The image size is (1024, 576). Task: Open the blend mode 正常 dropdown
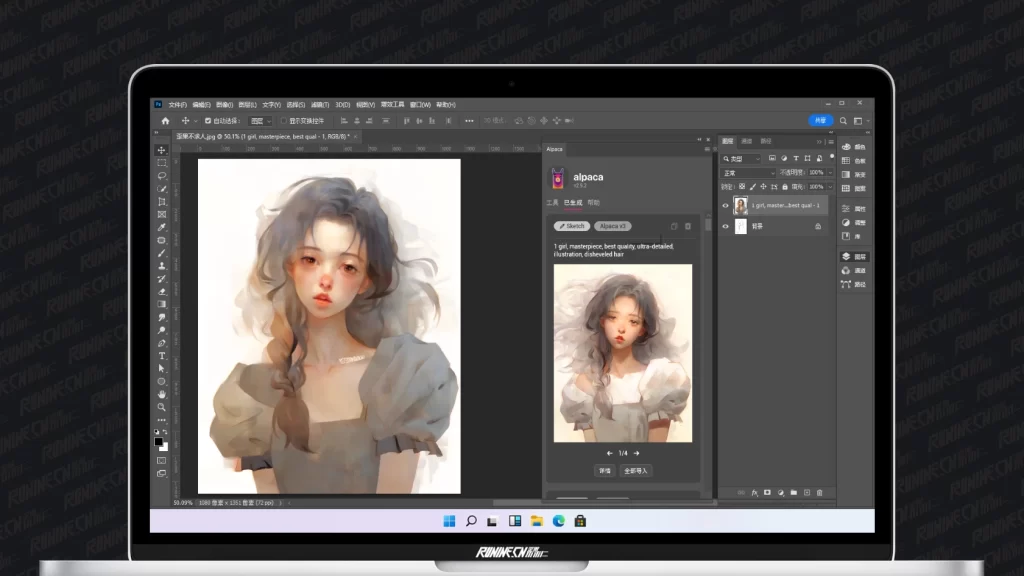[748, 173]
